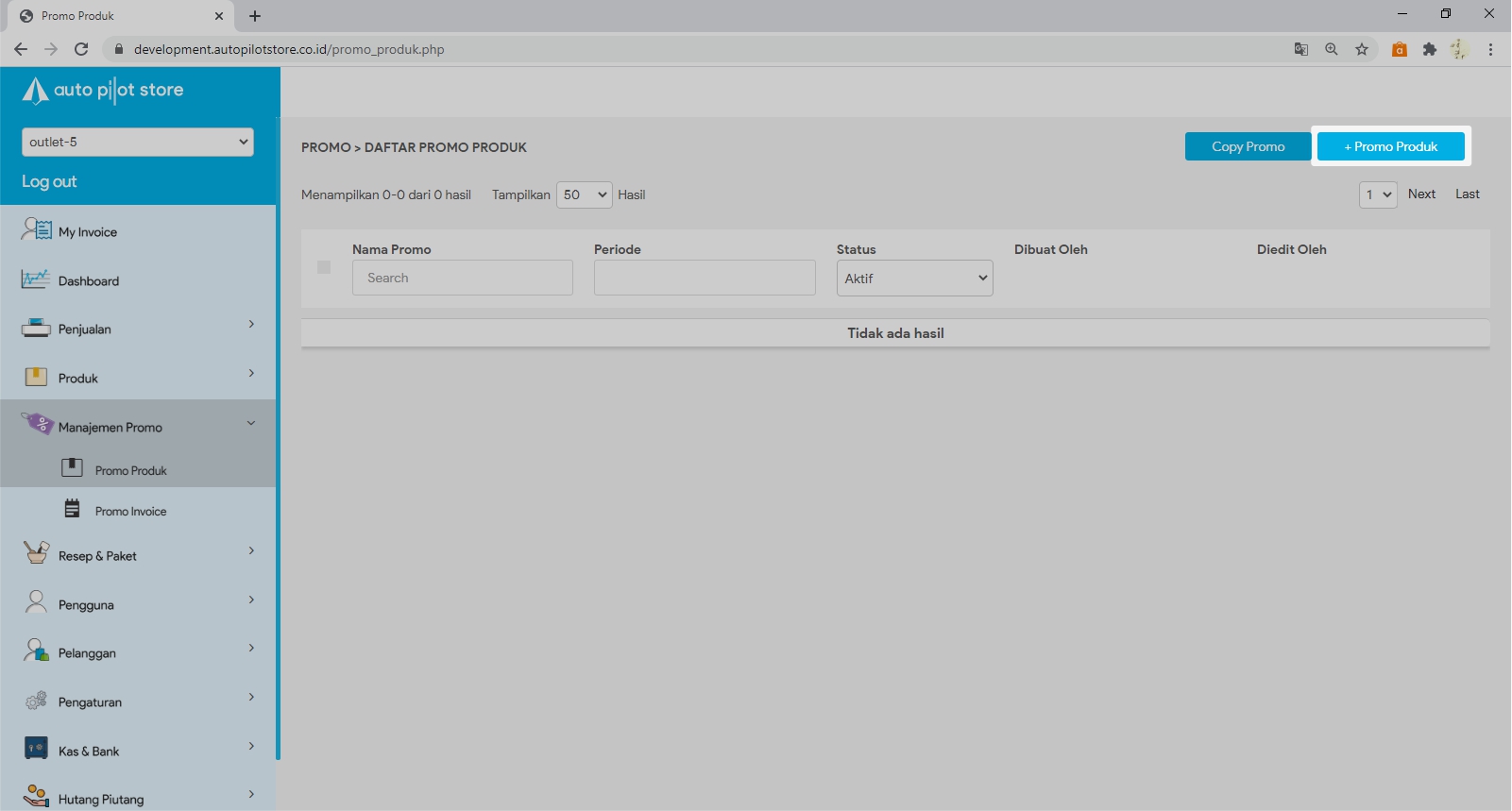Image resolution: width=1512 pixels, height=811 pixels.
Task: Click the Pengaturan gears icon
Action: pyautogui.click(x=36, y=701)
